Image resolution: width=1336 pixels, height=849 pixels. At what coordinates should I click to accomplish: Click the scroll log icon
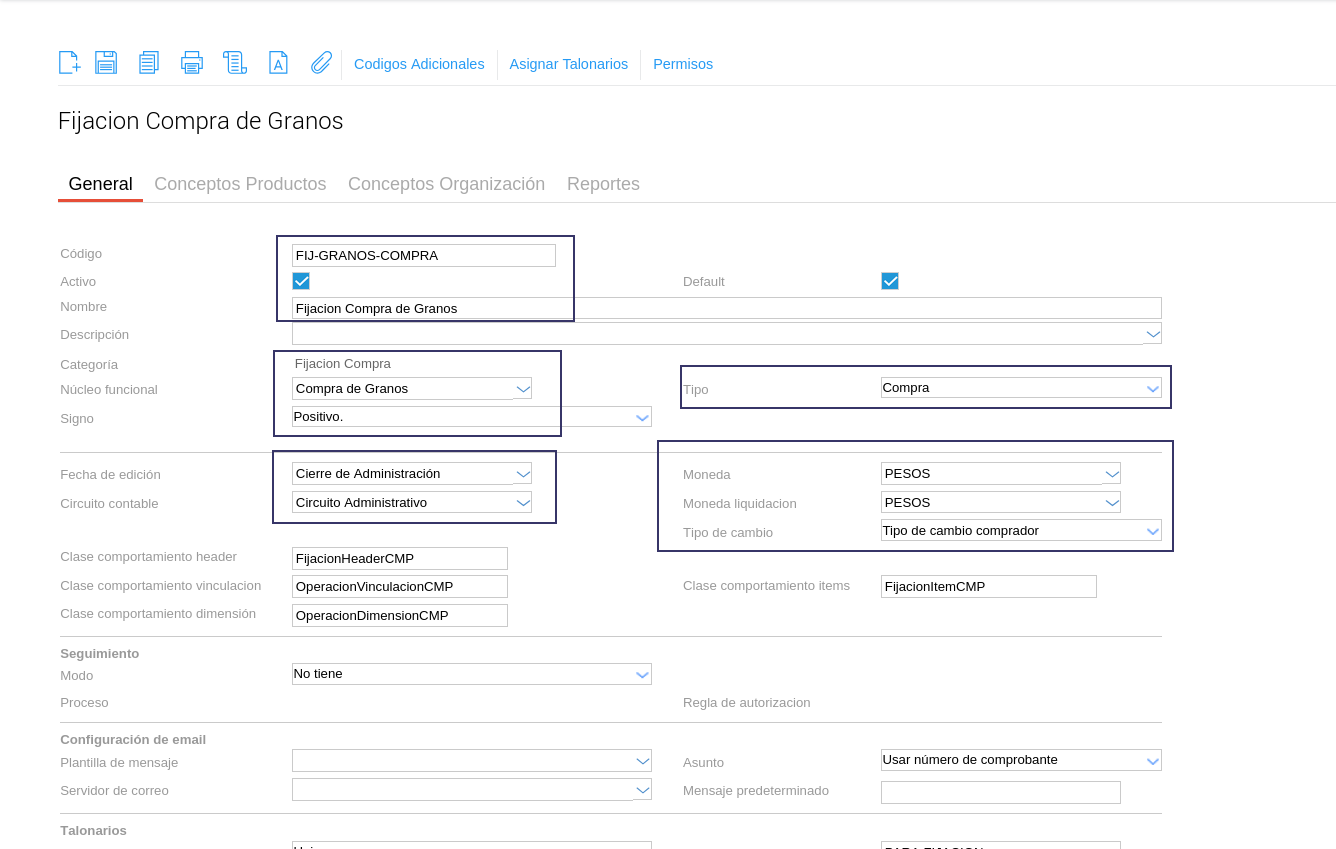pos(235,63)
